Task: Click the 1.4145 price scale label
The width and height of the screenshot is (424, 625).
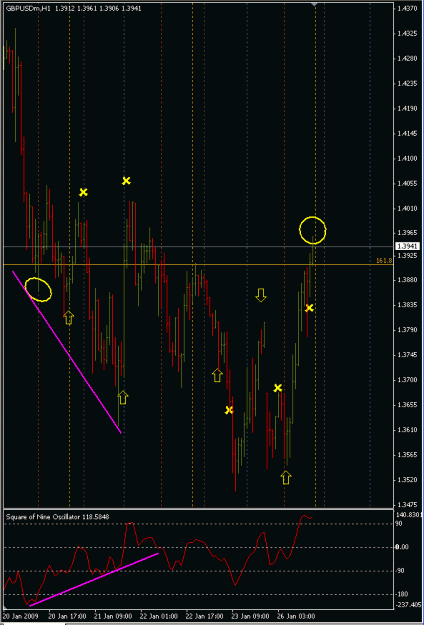Action: click(406, 134)
